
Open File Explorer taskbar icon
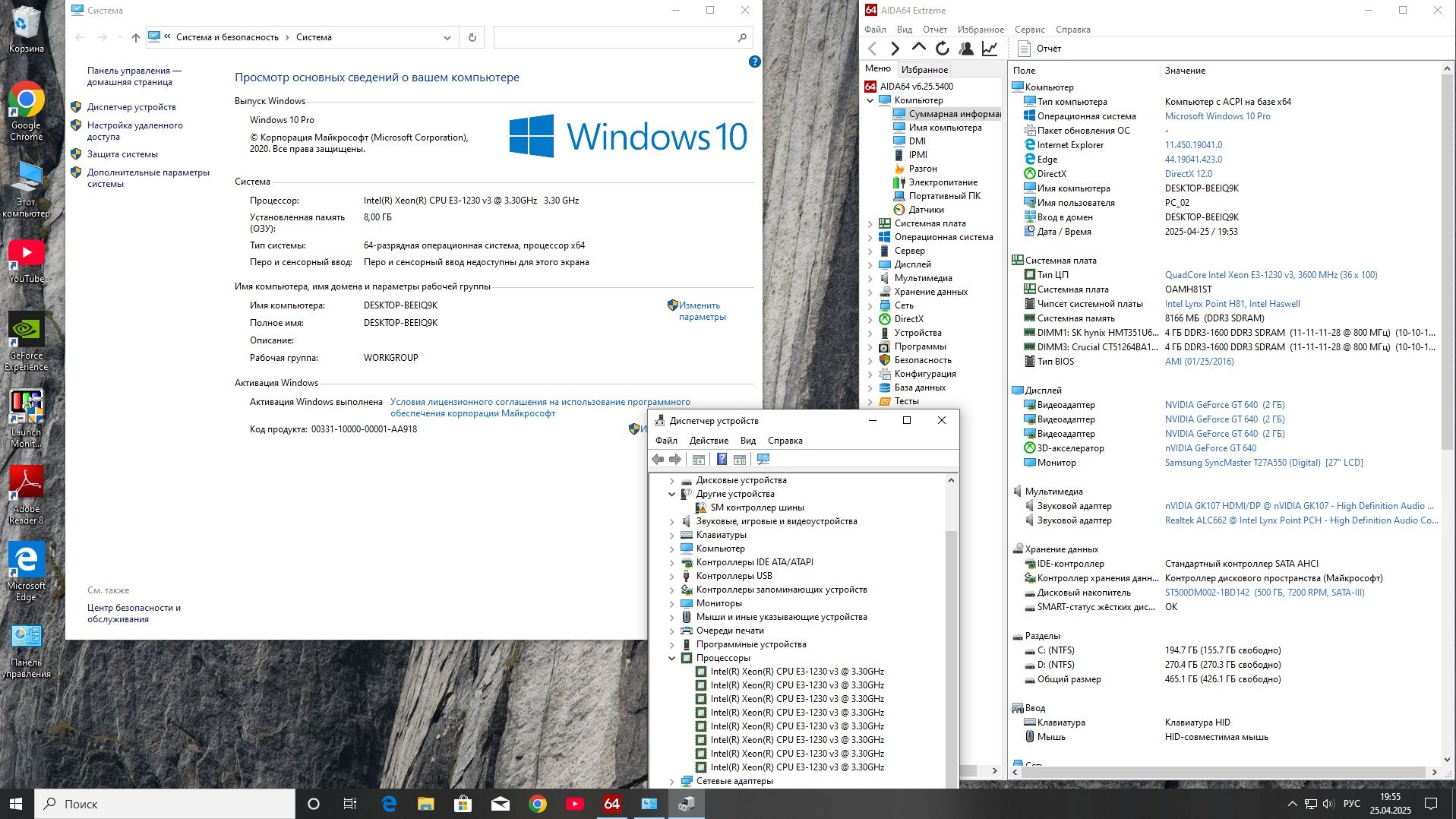point(425,804)
